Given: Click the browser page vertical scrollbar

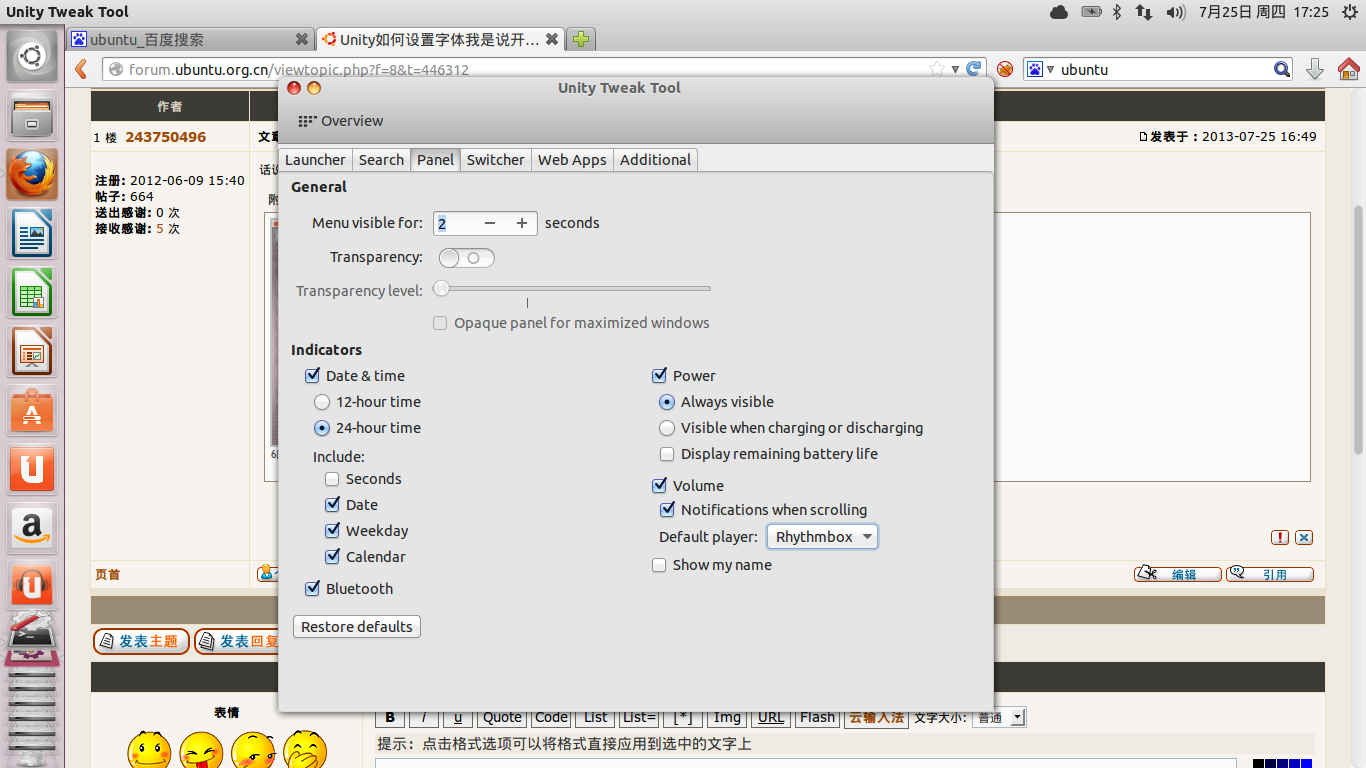Looking at the screenshot, I should 1359,330.
